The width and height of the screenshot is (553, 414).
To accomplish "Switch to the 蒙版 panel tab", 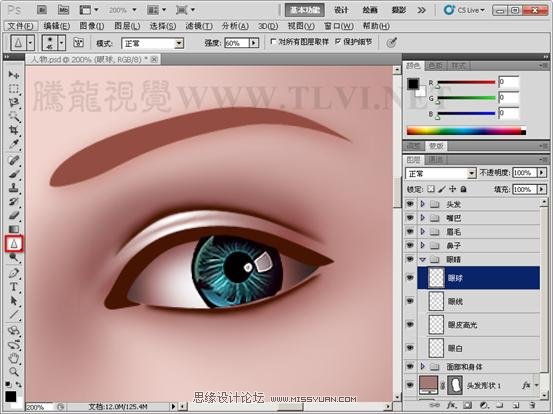I will [436, 146].
